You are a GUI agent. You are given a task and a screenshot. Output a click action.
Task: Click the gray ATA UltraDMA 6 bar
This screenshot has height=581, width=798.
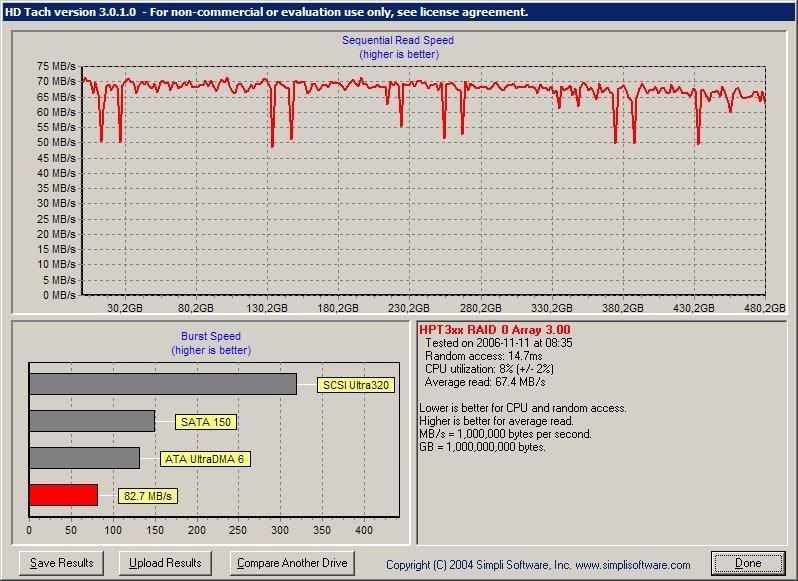[84, 458]
